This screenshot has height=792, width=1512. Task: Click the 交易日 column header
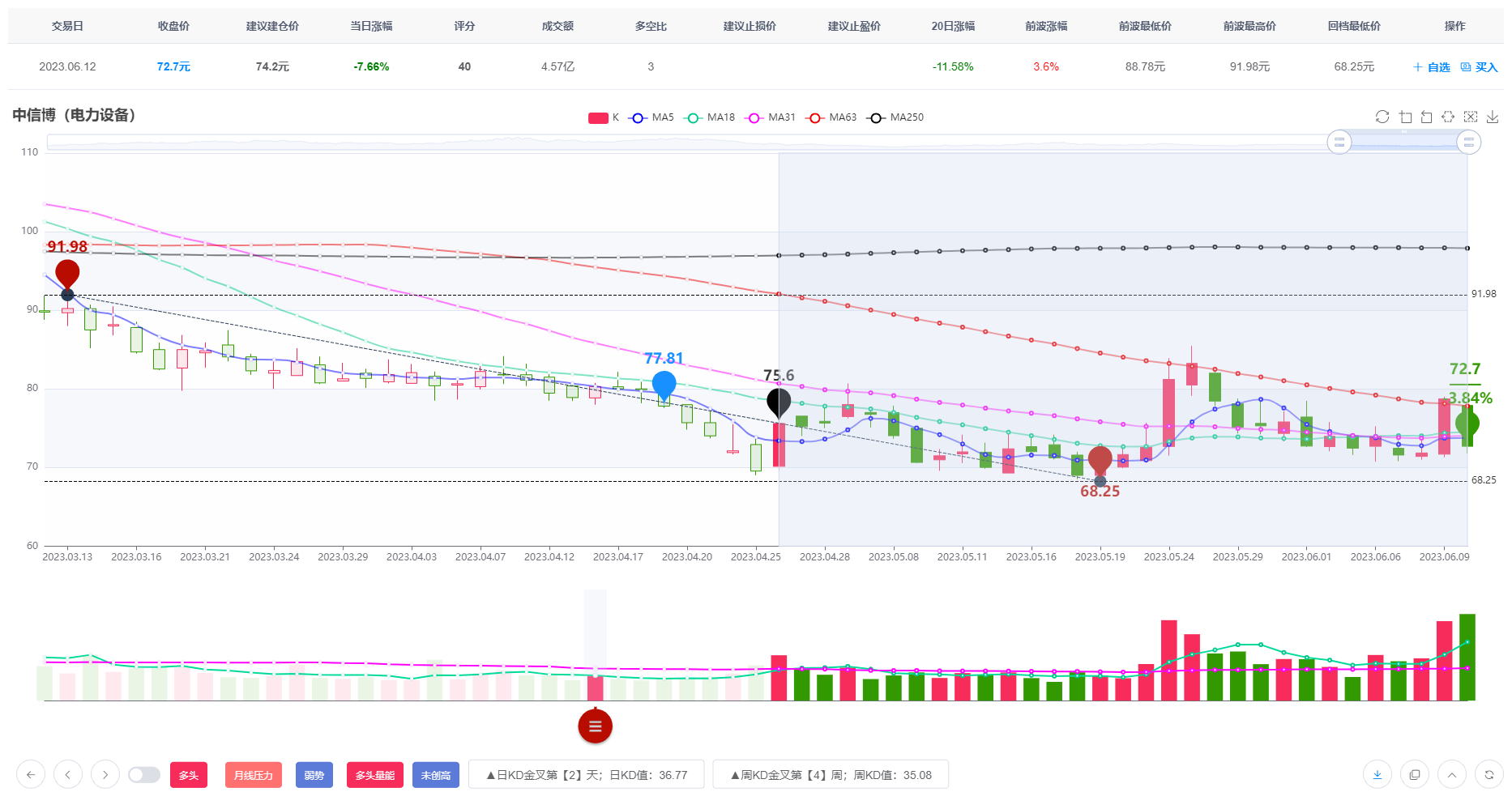pos(67,26)
